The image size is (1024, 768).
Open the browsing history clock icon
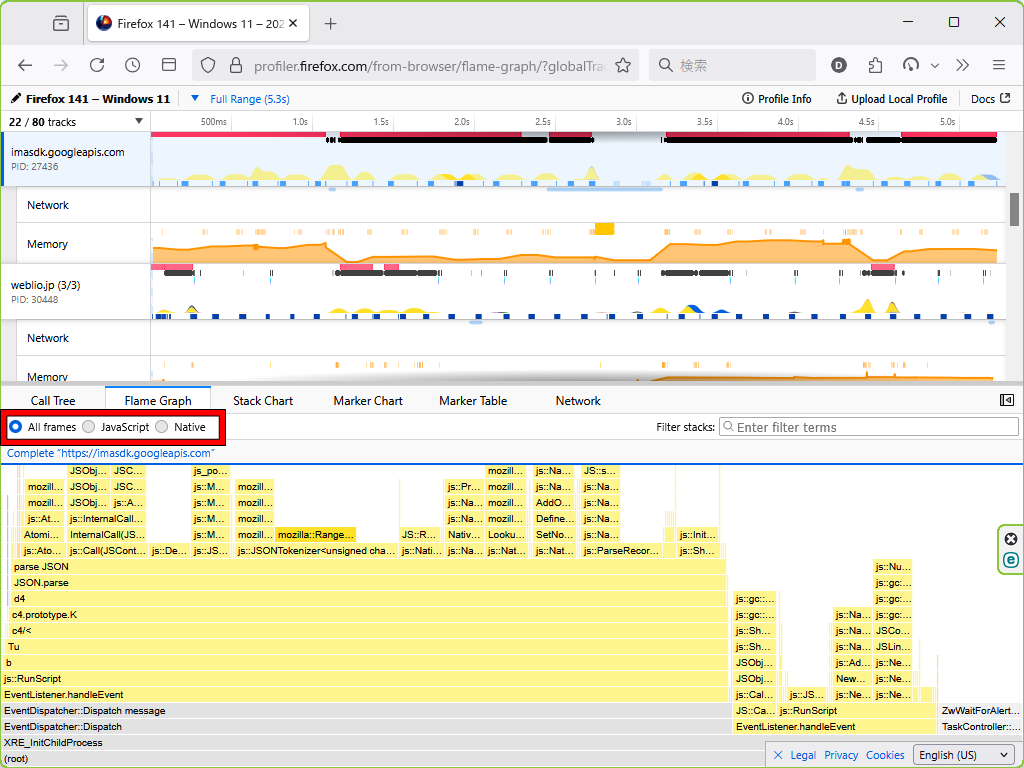click(133, 65)
